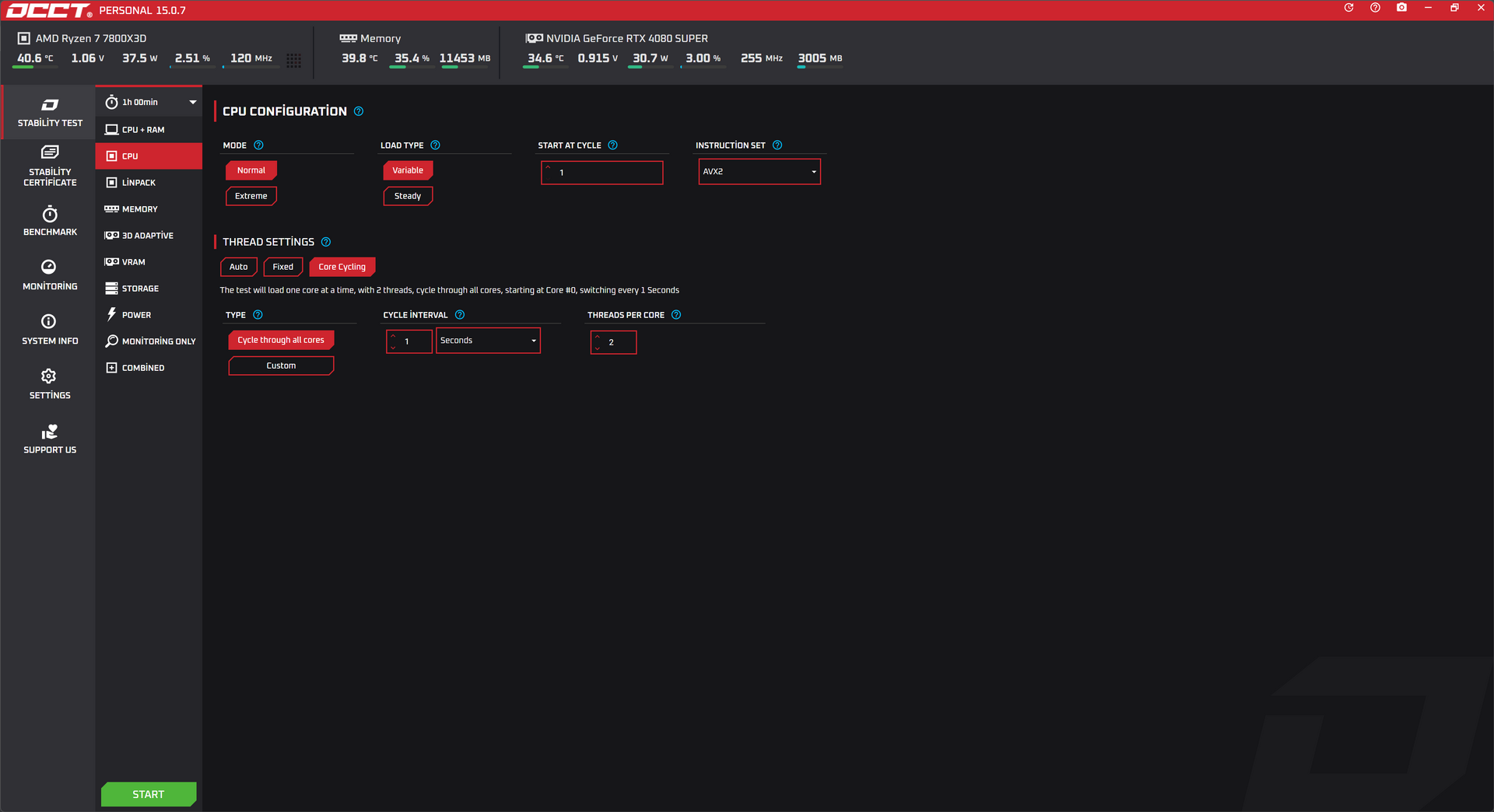Select the Linpack test
Screen dimensions: 1494x812
coord(149,183)
